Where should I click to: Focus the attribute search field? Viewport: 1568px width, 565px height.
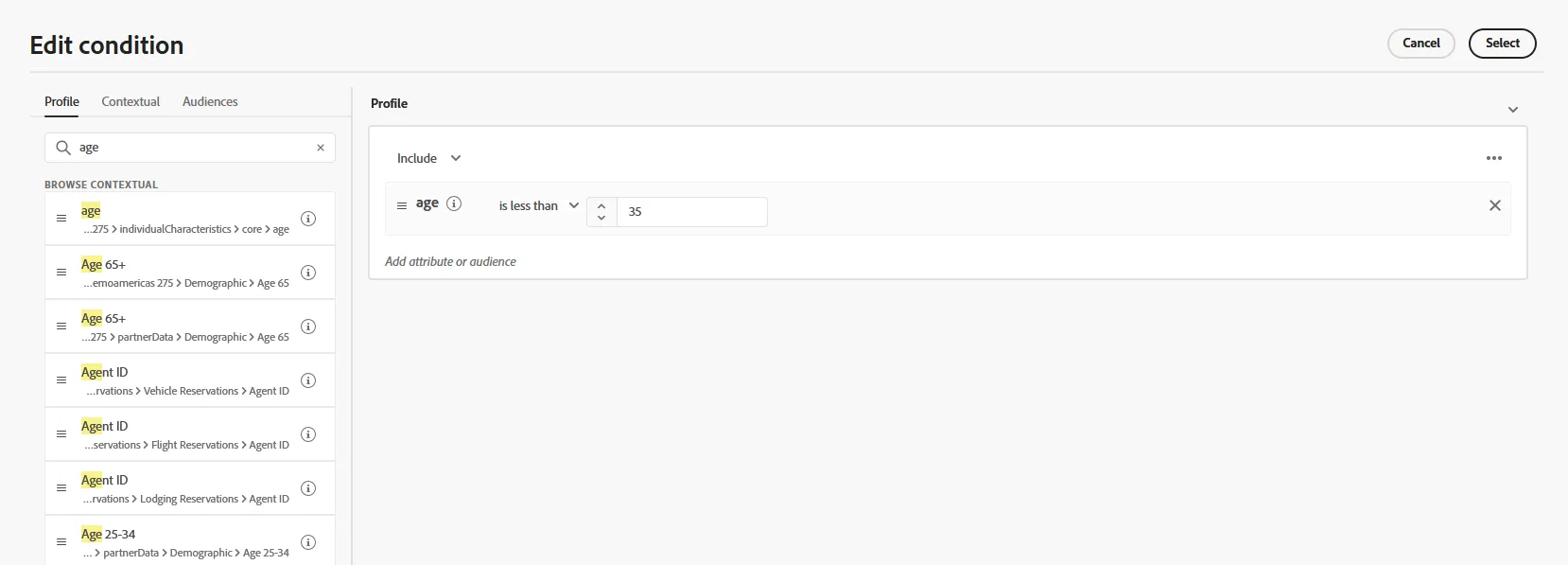190,148
